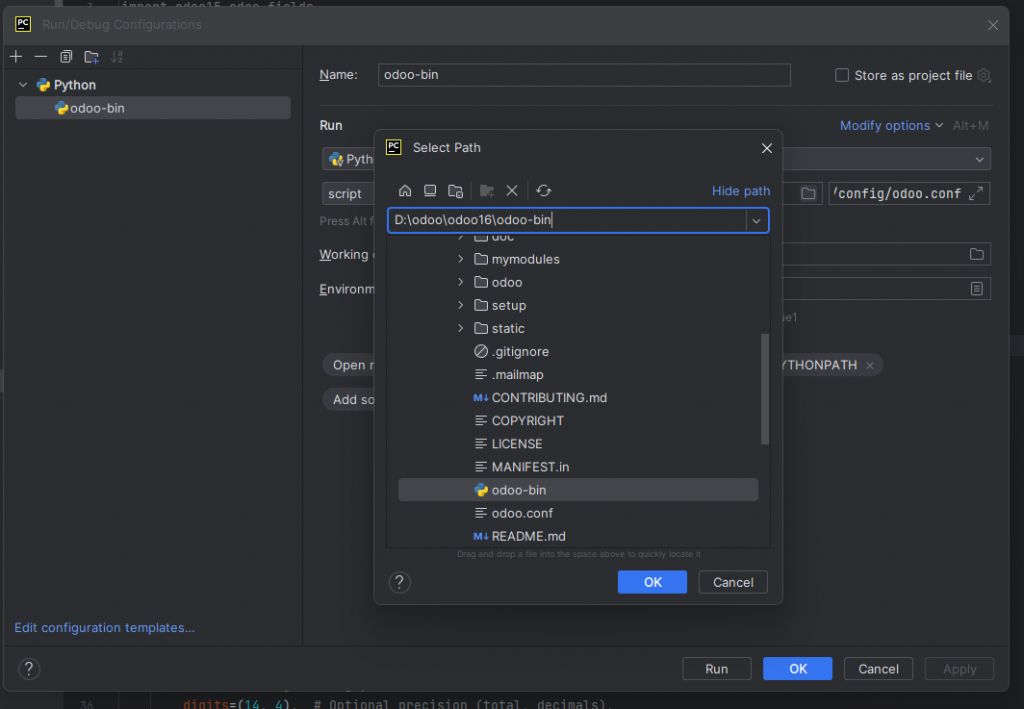Open the path history dropdown arrow

(756, 221)
